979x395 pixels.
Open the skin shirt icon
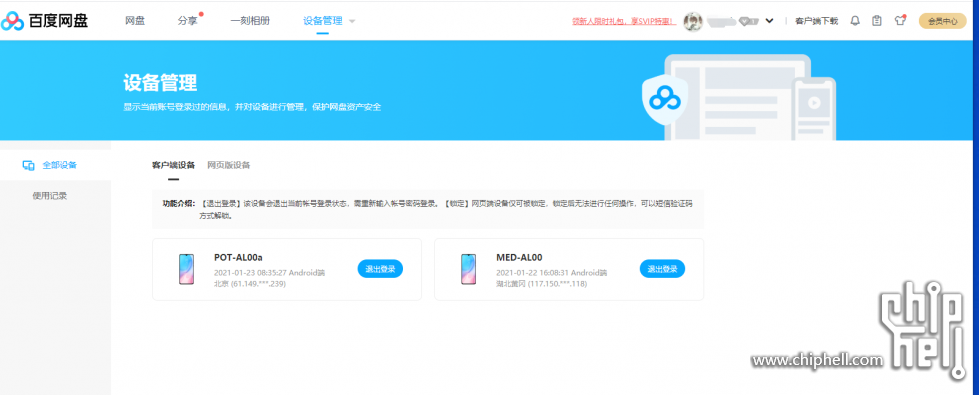pyautogui.click(x=900, y=21)
